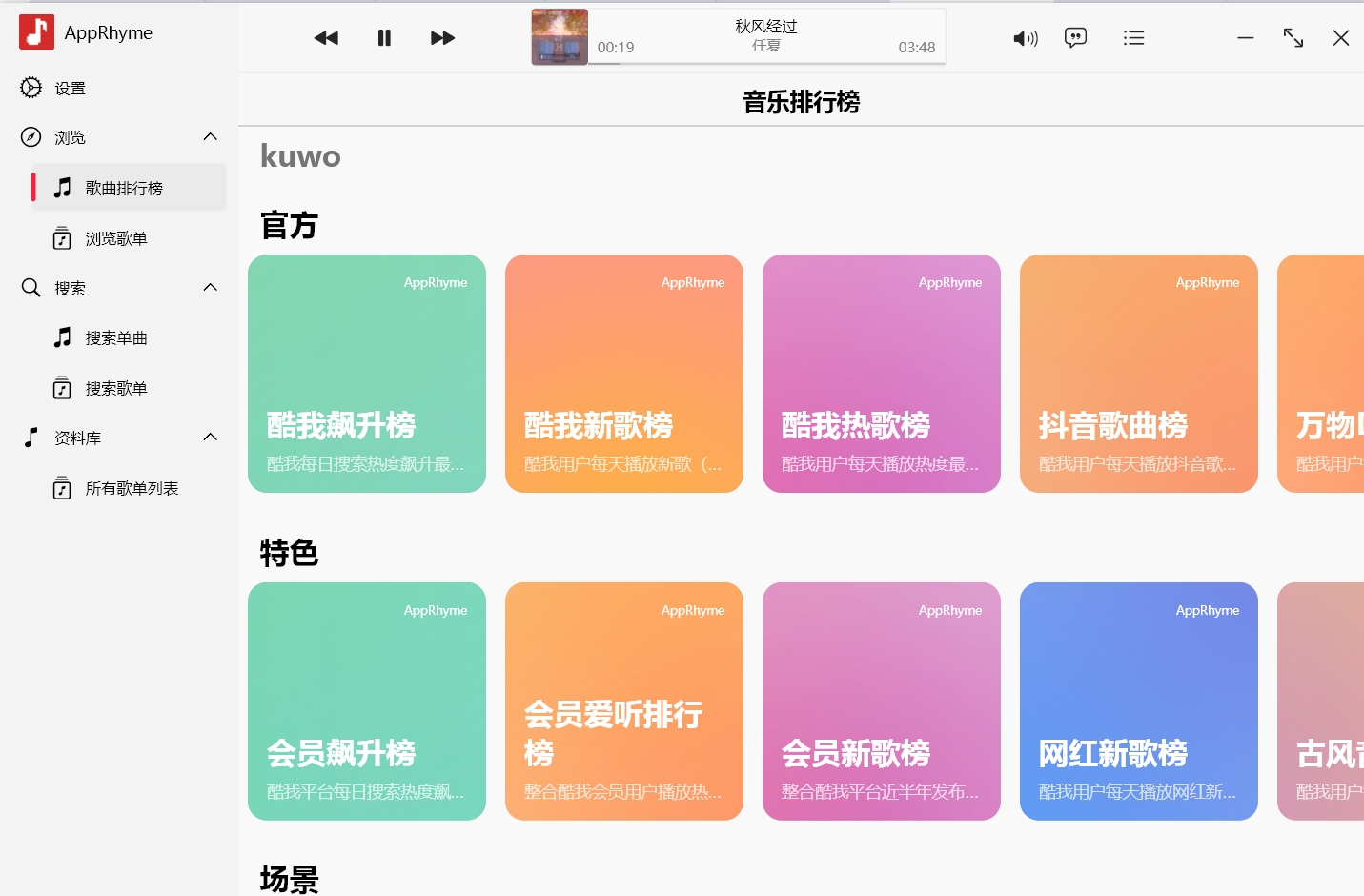The height and width of the screenshot is (896, 1364).
Task: Click the 搜索 magnifier icon
Action: (x=31, y=288)
